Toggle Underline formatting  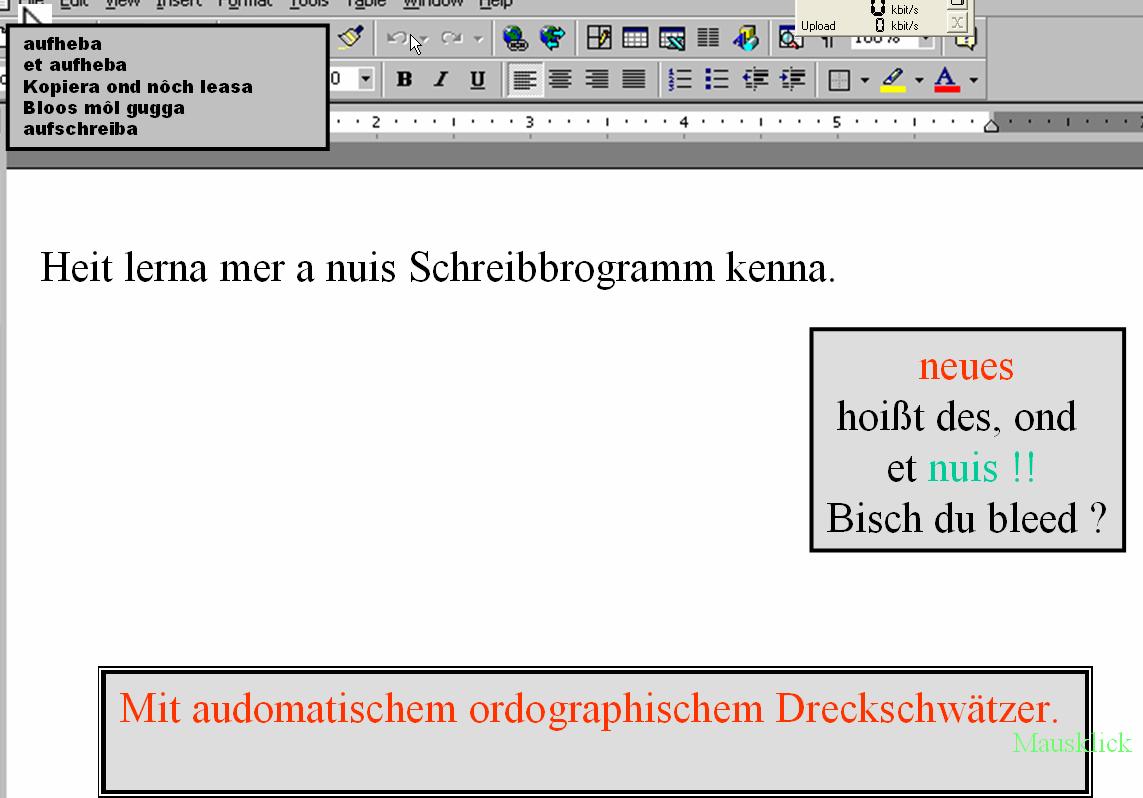point(478,79)
